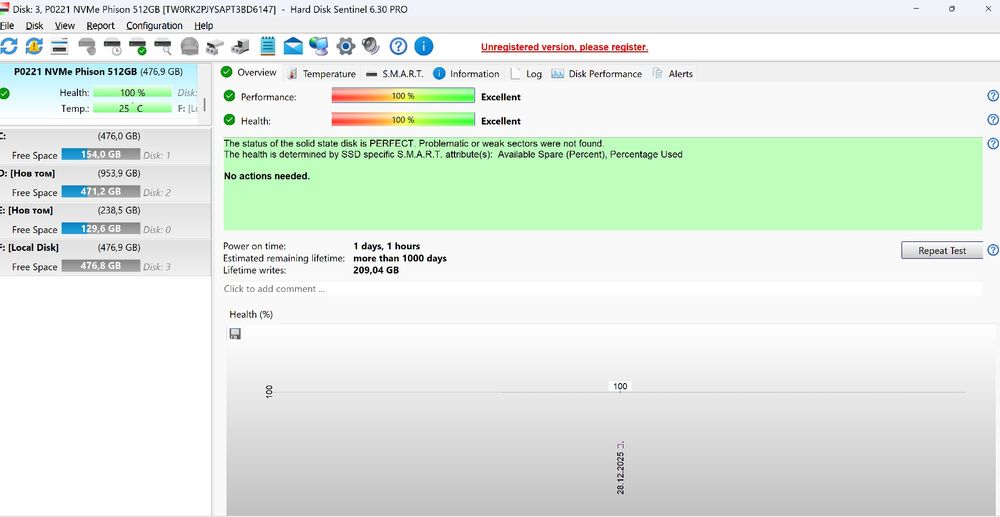This screenshot has height=517, width=1000.
Task: Click the '209,04 GB' lifetime writes value
Action: pos(376,270)
